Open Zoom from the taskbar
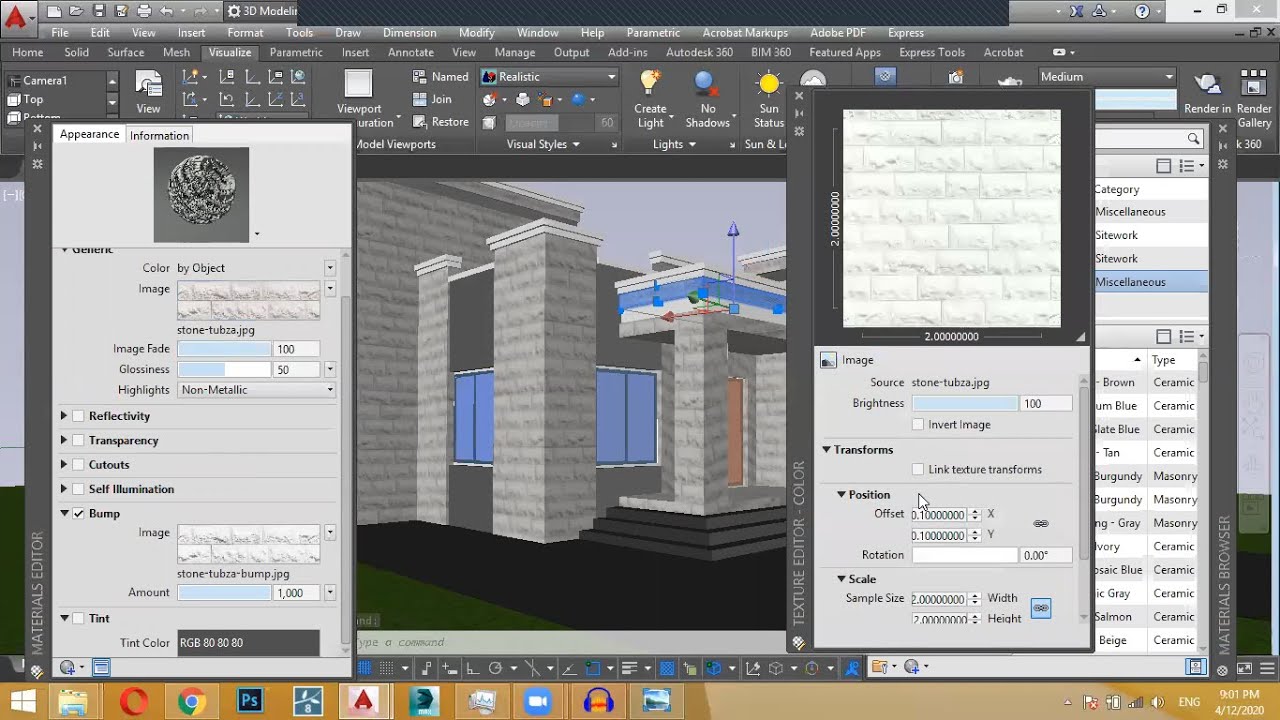 click(539, 702)
